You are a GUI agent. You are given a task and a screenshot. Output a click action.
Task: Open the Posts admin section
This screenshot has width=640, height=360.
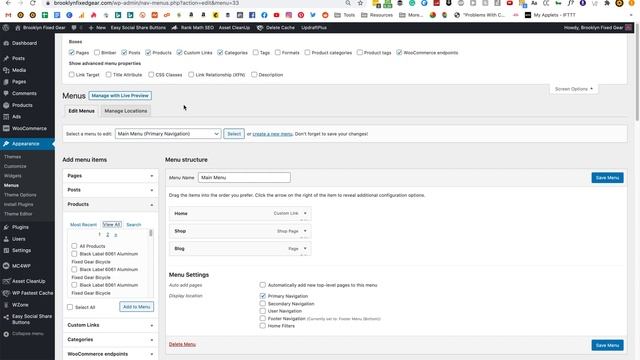[18, 58]
